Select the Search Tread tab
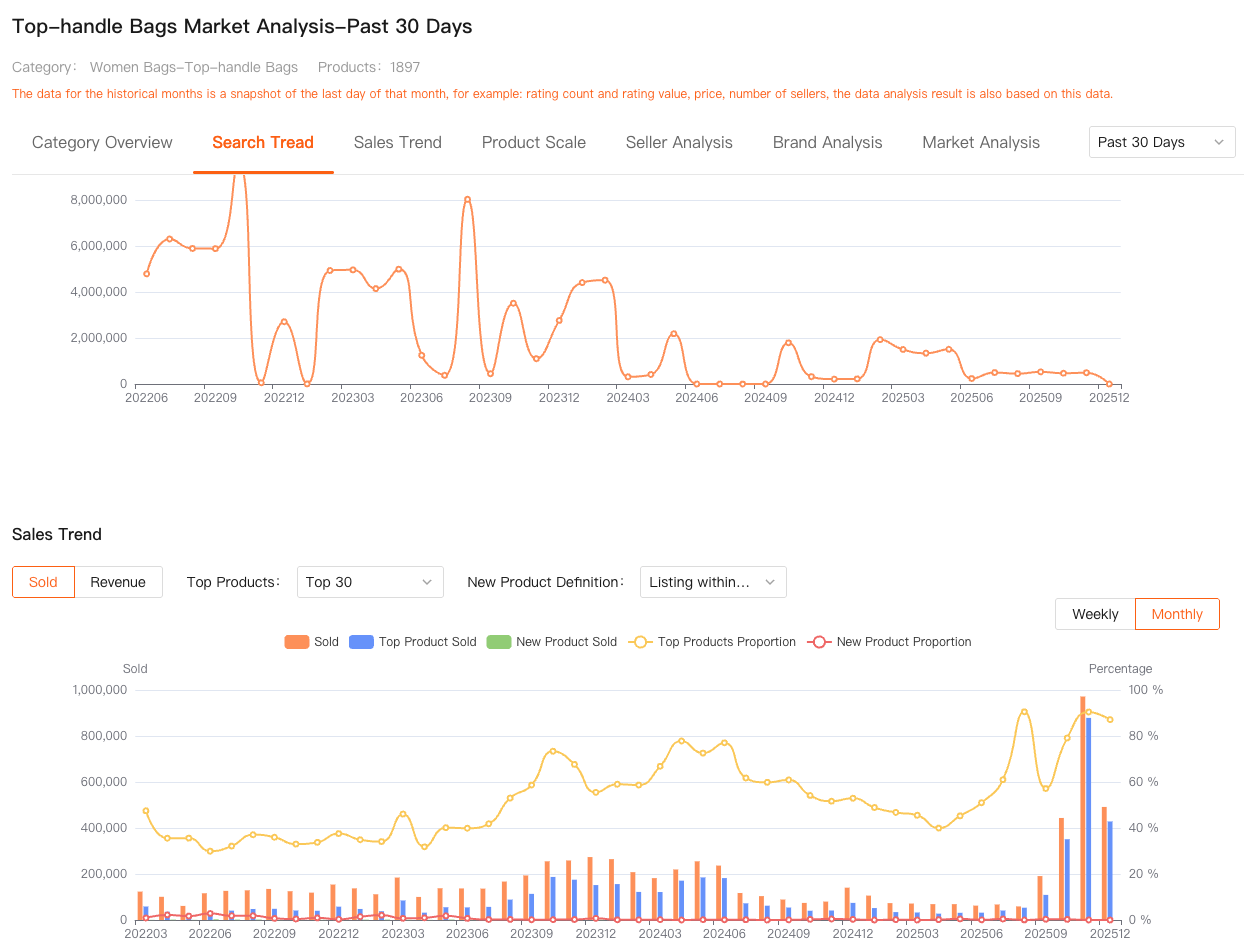This screenshot has height=946, width=1250. (x=263, y=143)
